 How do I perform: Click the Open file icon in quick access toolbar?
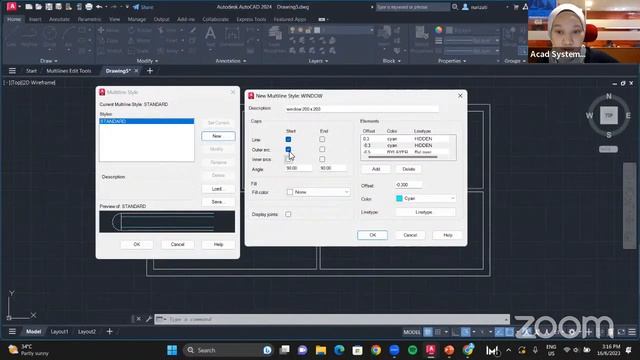coord(38,7)
